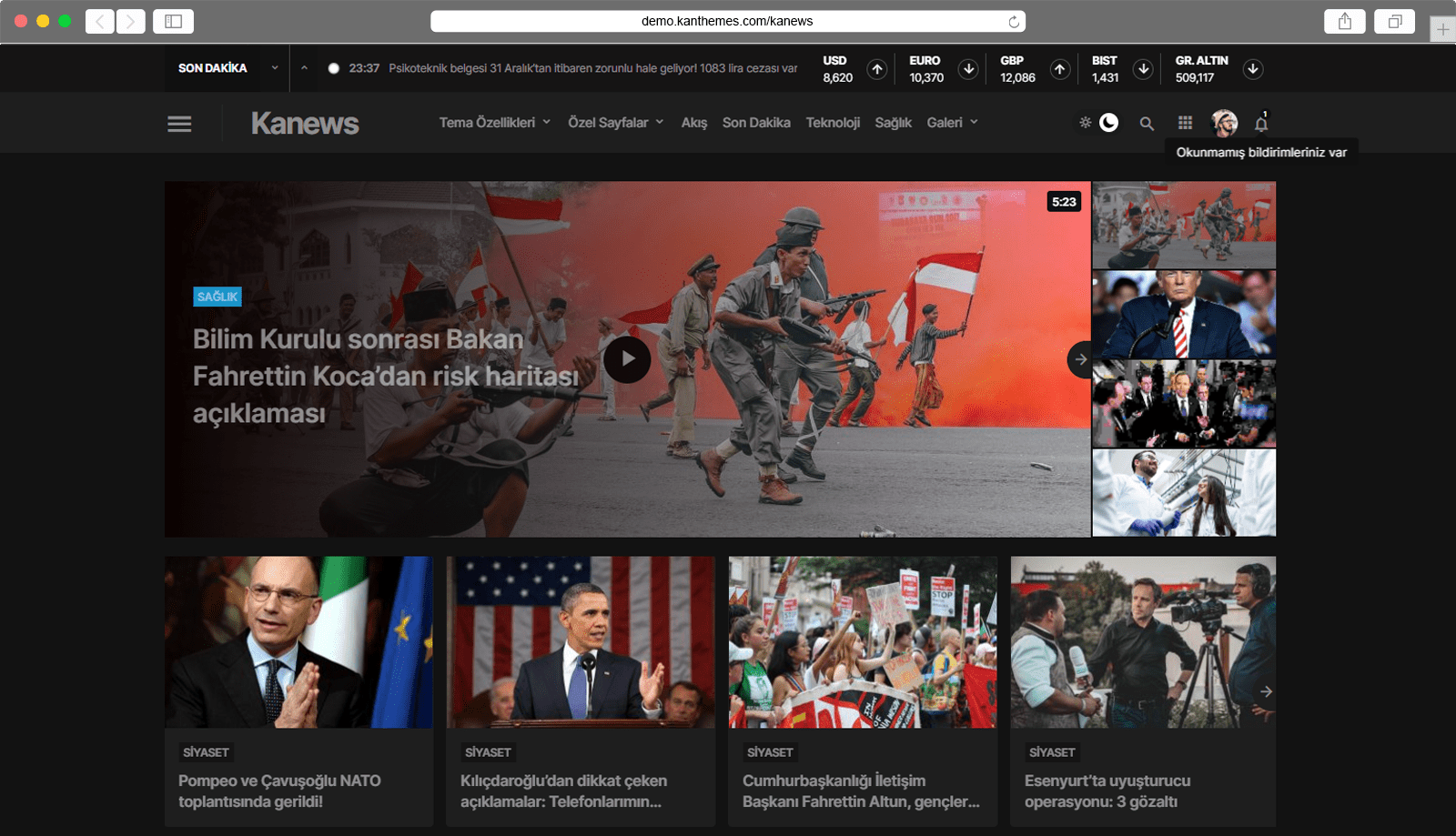Click the GBP rate up arrow
1456x836 pixels.
[1060, 69]
